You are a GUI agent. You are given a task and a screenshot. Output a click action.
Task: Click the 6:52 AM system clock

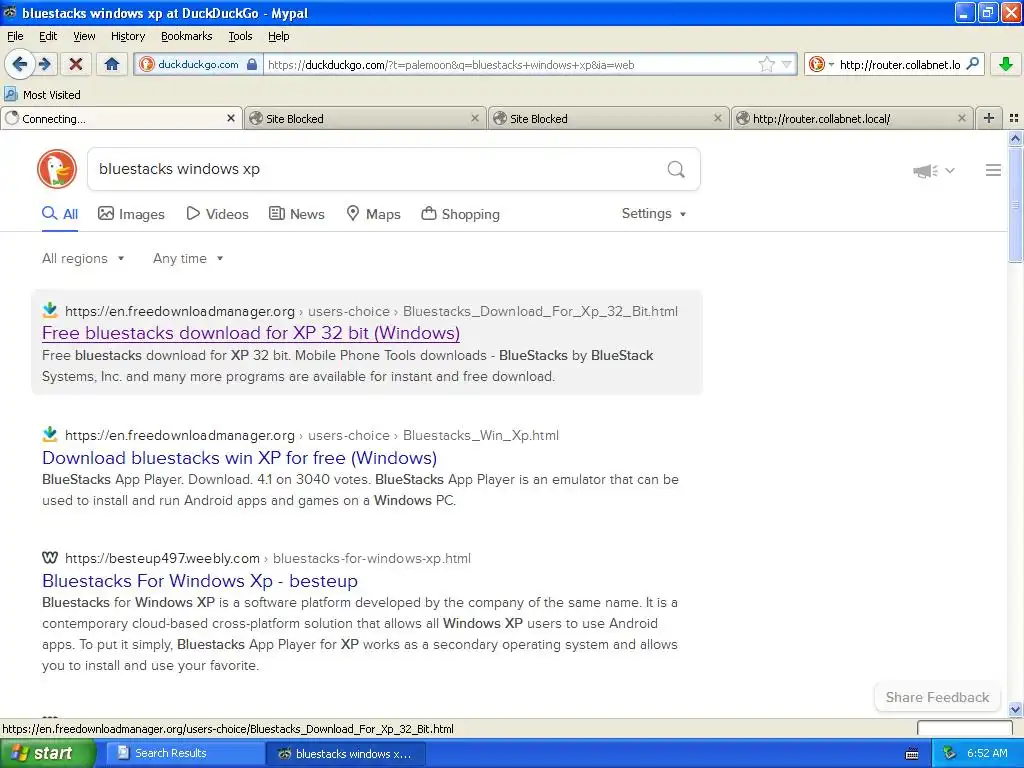coord(987,754)
